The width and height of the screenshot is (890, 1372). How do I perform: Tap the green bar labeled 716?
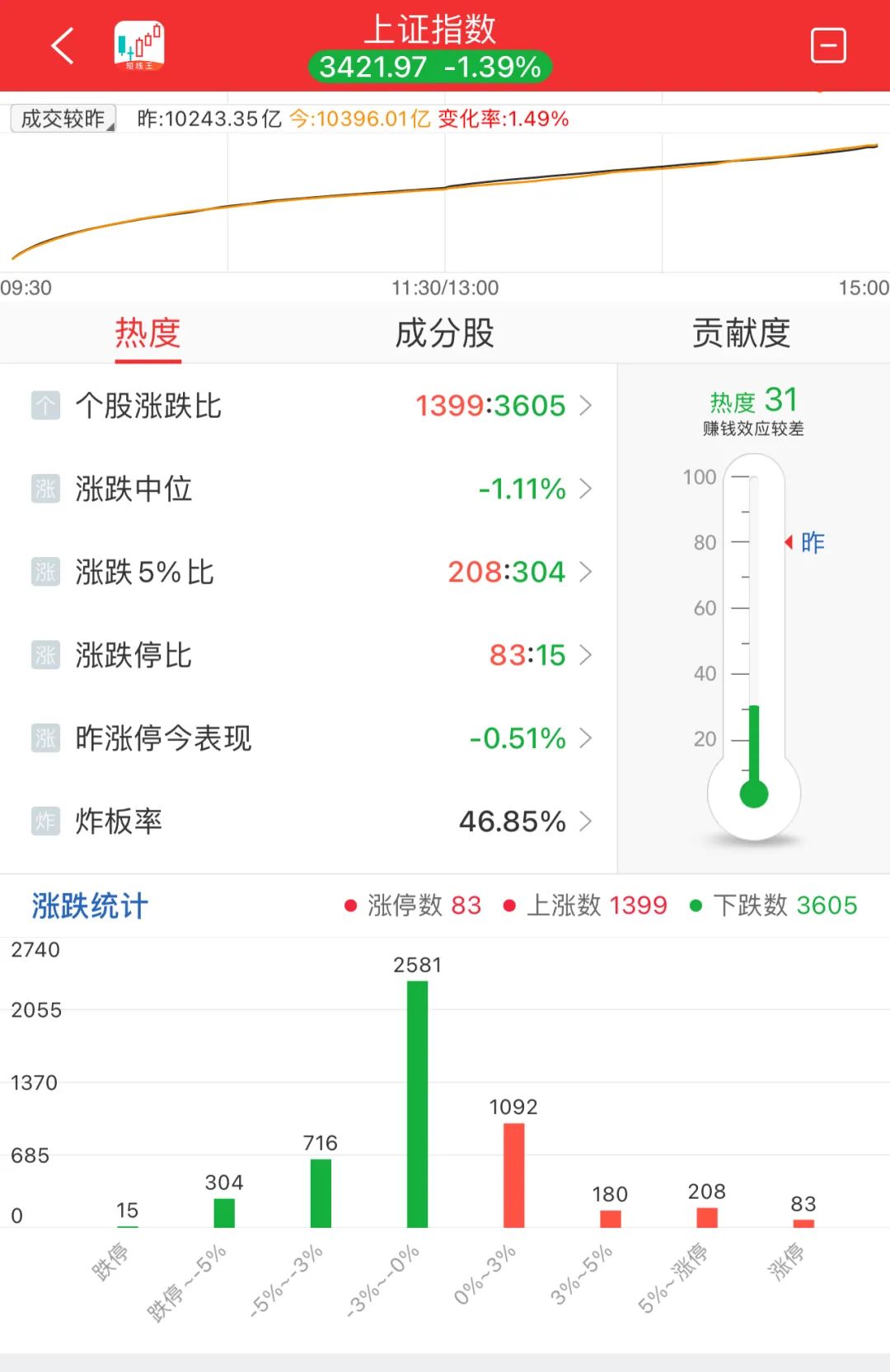pos(321,1193)
